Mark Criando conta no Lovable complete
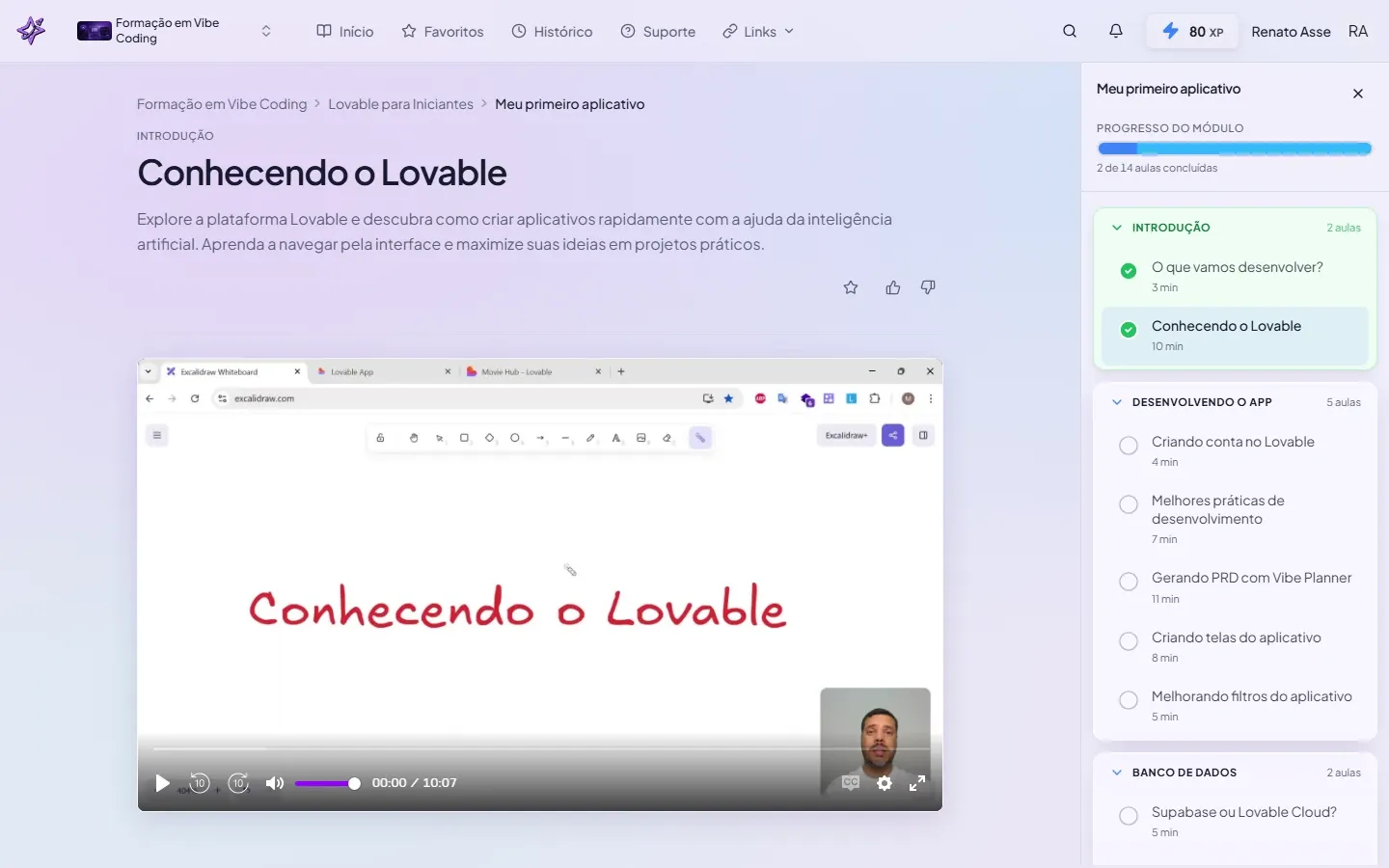The width and height of the screenshot is (1389, 868). pyautogui.click(x=1129, y=446)
